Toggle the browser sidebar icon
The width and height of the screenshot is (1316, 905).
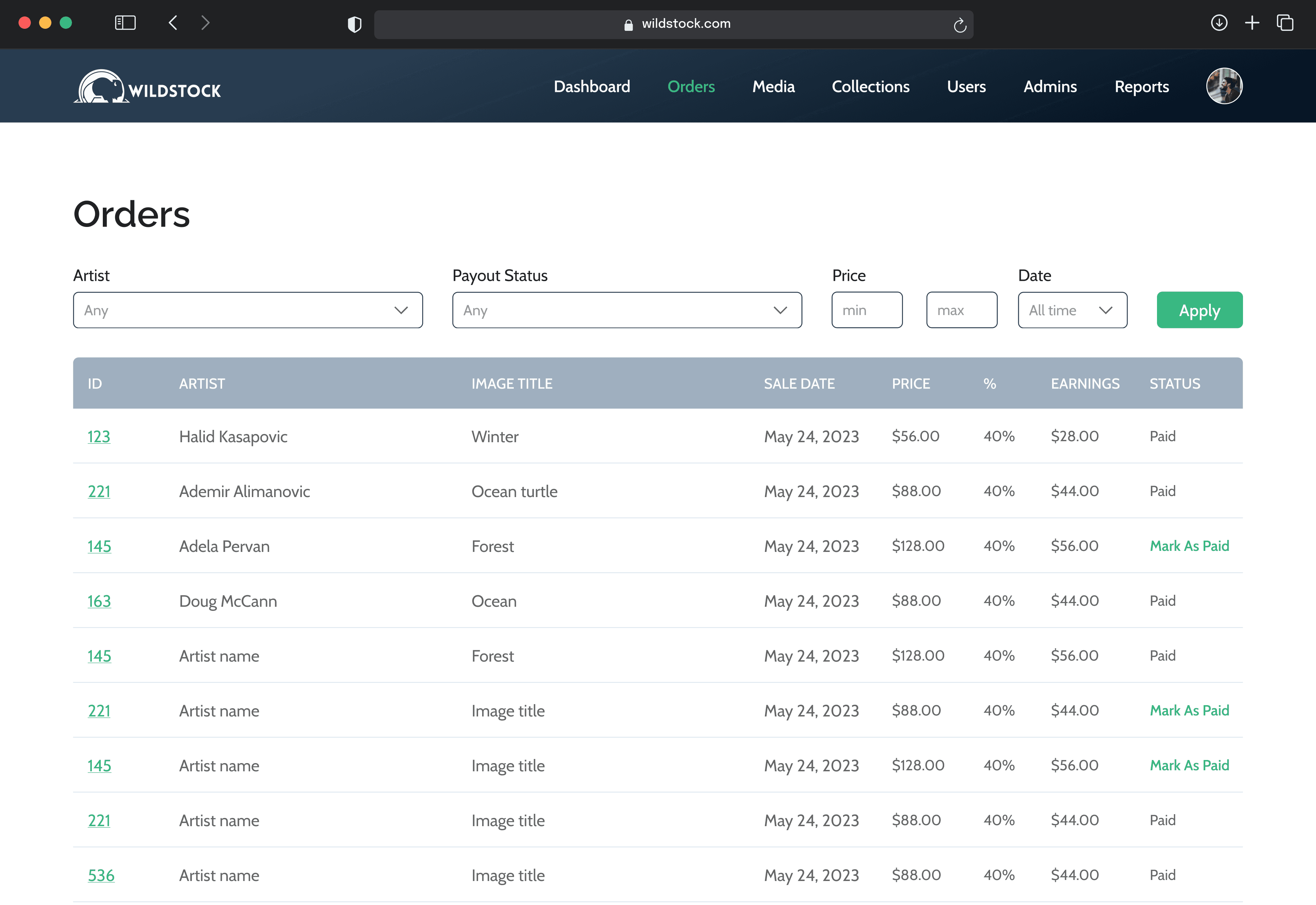coord(125,23)
